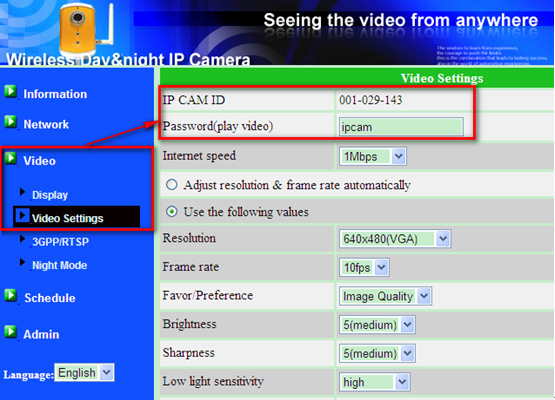Open the Frame rate 10fps dropdown
The width and height of the screenshot is (555, 400).
pos(364,267)
